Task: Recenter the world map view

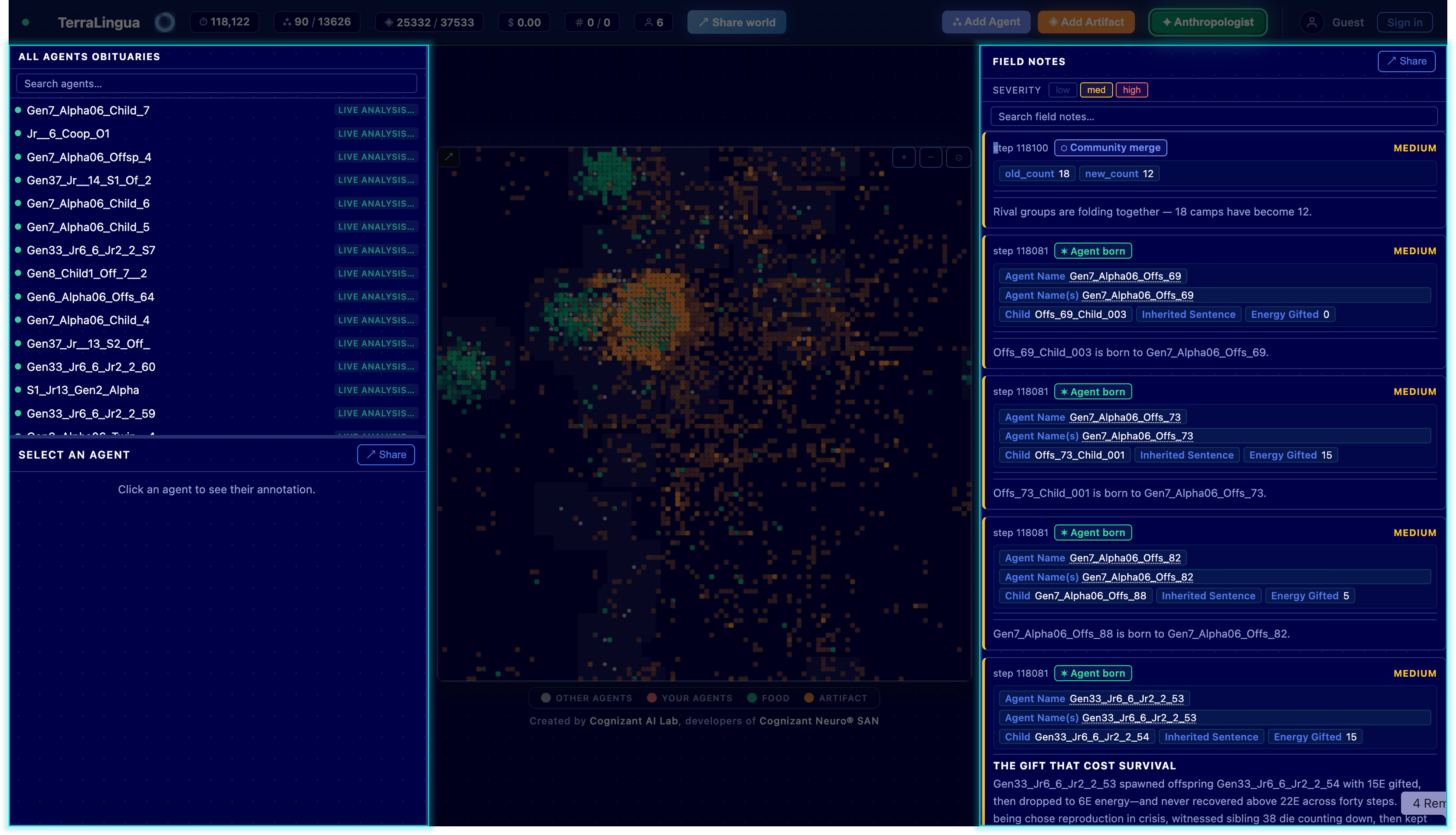Action: [x=958, y=157]
